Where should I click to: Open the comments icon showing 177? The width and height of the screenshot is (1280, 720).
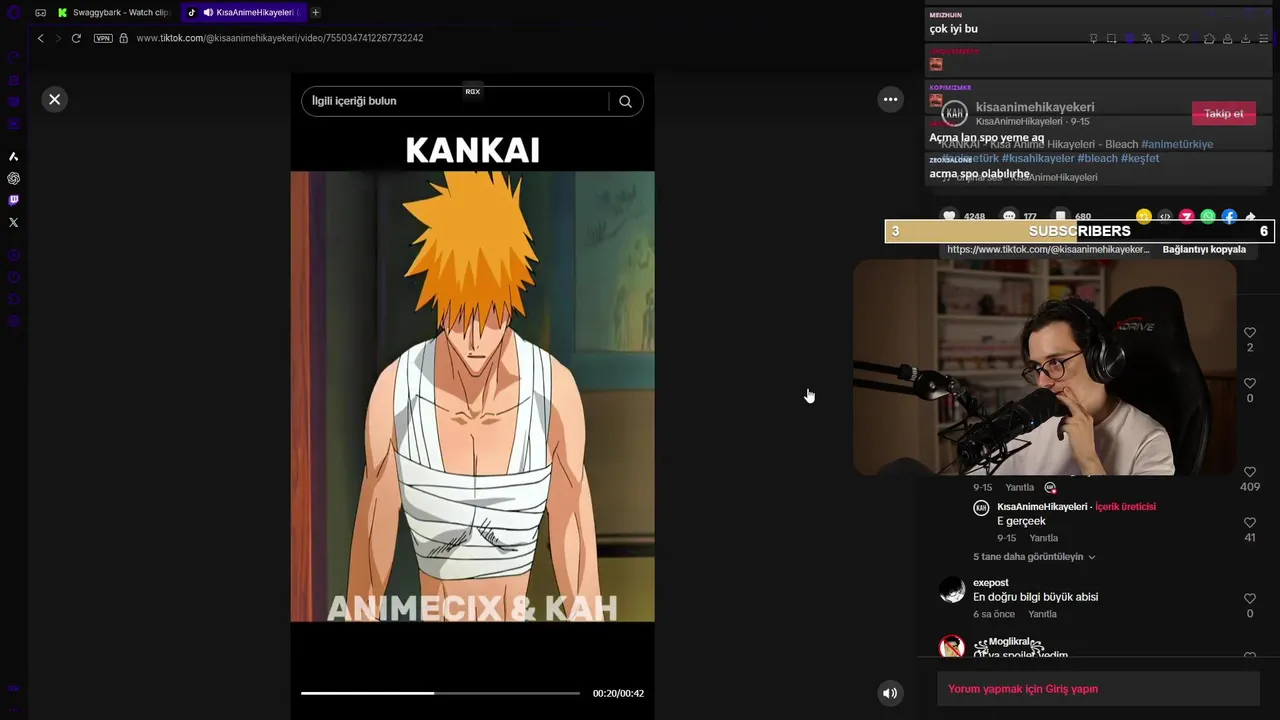tap(1009, 216)
